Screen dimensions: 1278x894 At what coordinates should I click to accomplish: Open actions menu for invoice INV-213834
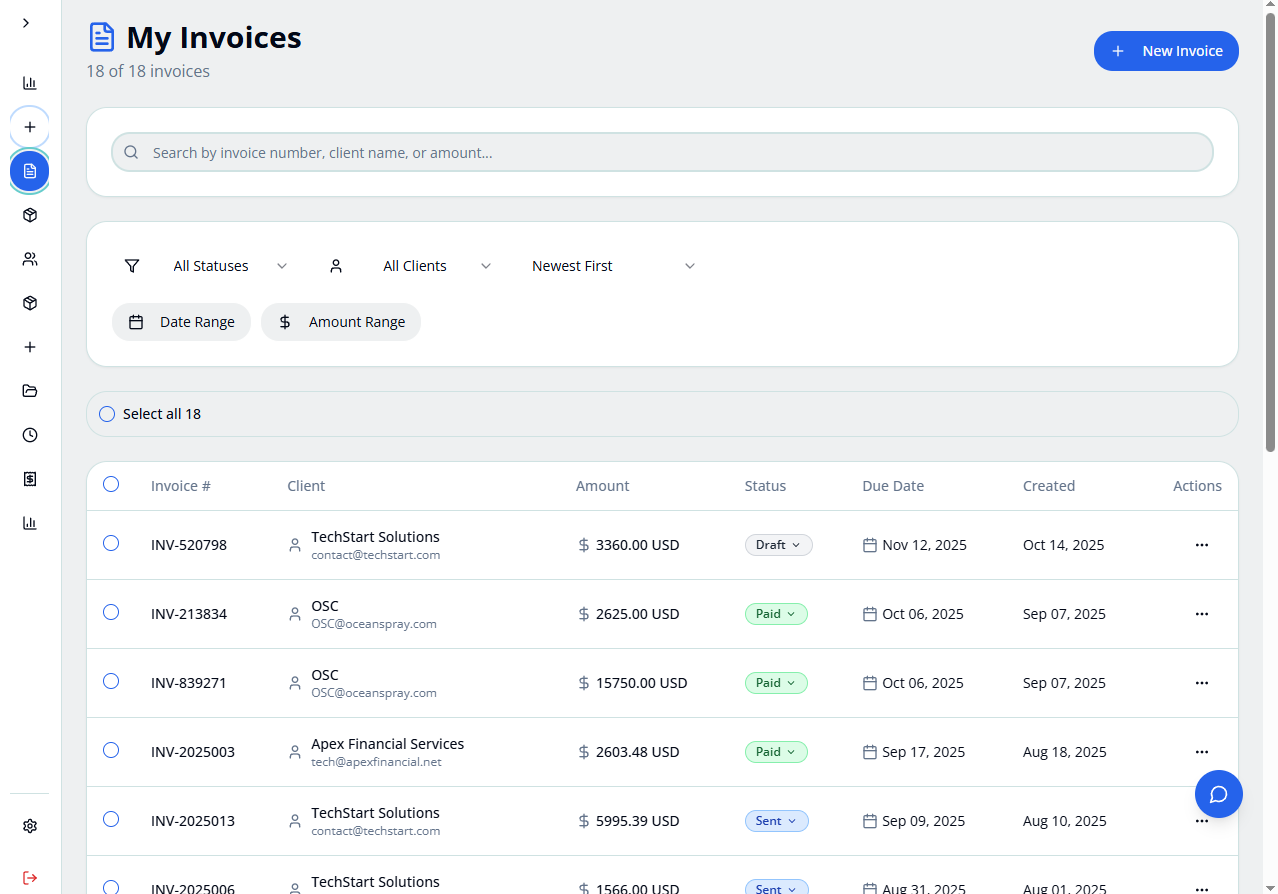click(1201, 613)
